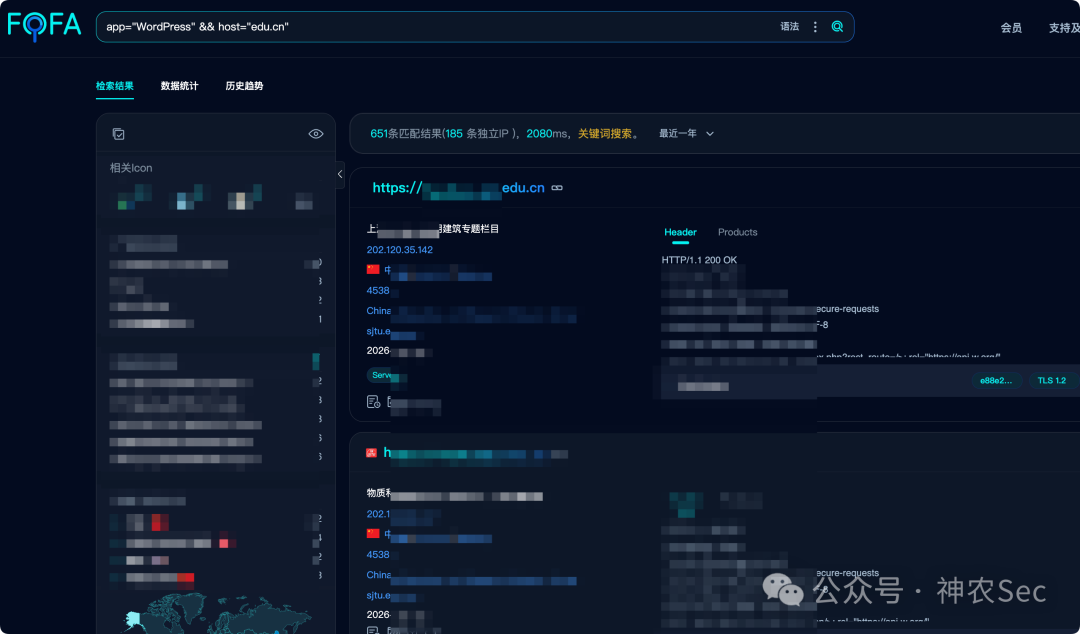The width and height of the screenshot is (1080, 634).
Task: Click the FOFA logo
Action: (44, 26)
